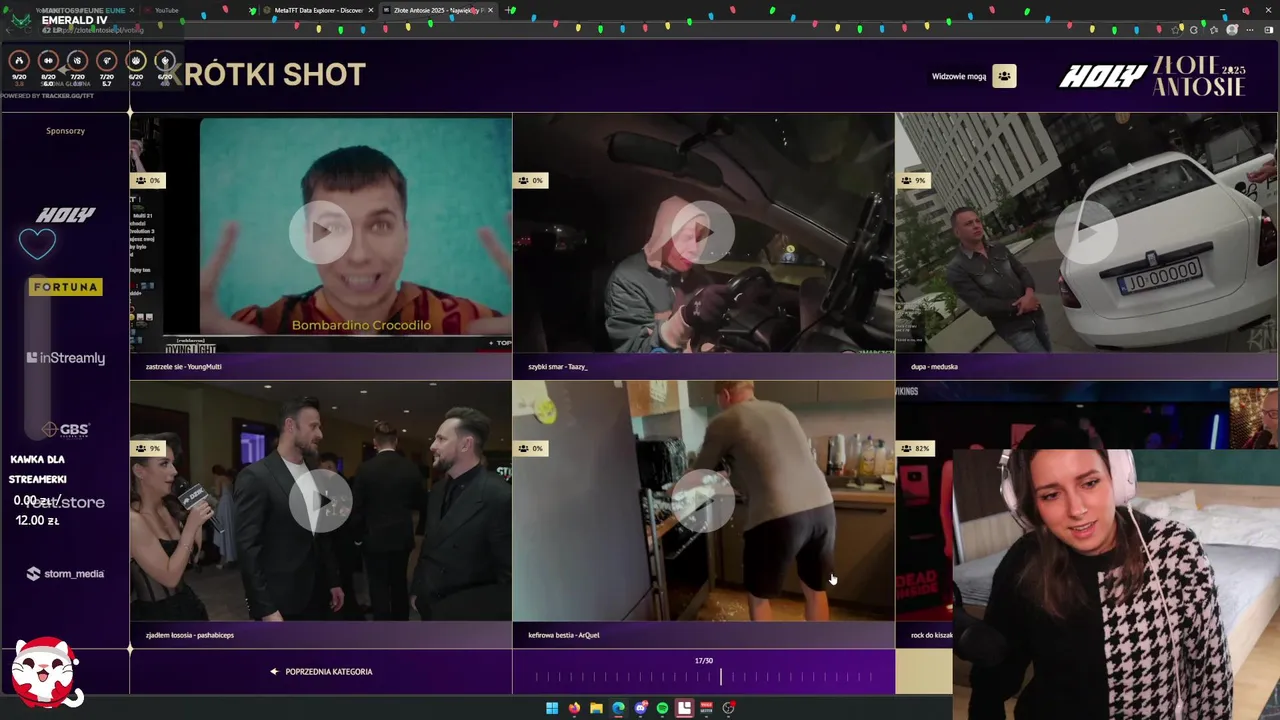Click the 'Sponsorzy' sidebar heading
The height and width of the screenshot is (720, 1280).
point(65,131)
